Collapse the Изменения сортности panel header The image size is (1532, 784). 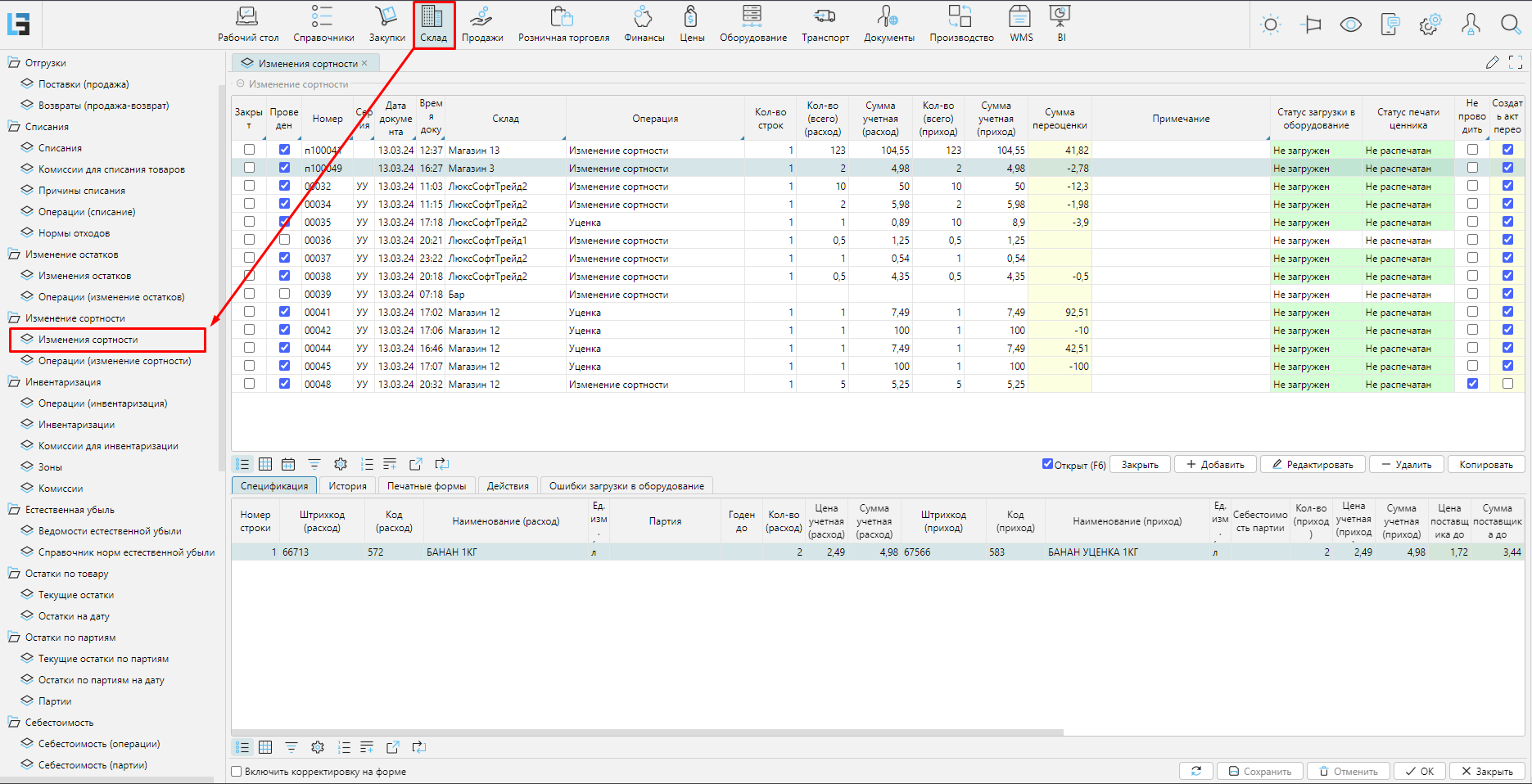tap(241, 83)
